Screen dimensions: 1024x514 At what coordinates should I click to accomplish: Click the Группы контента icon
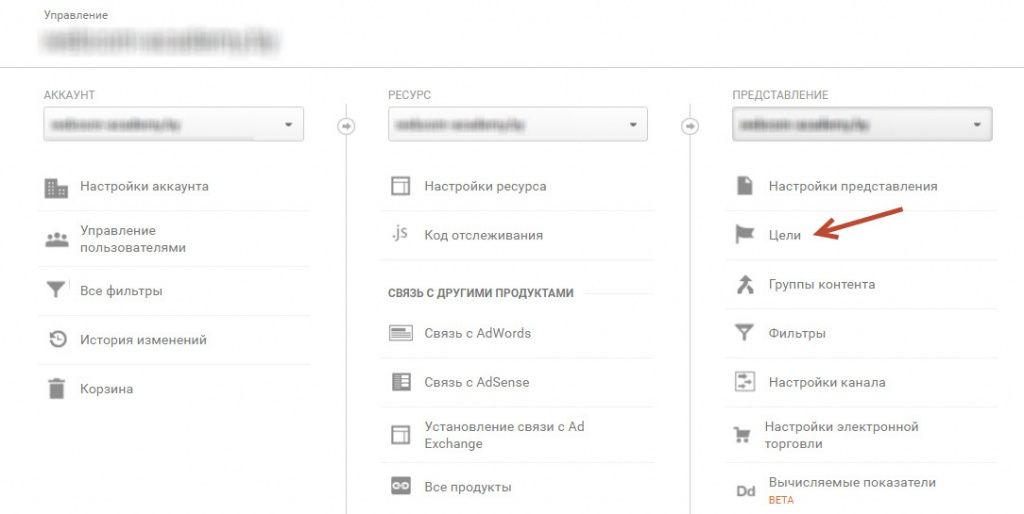(744, 285)
